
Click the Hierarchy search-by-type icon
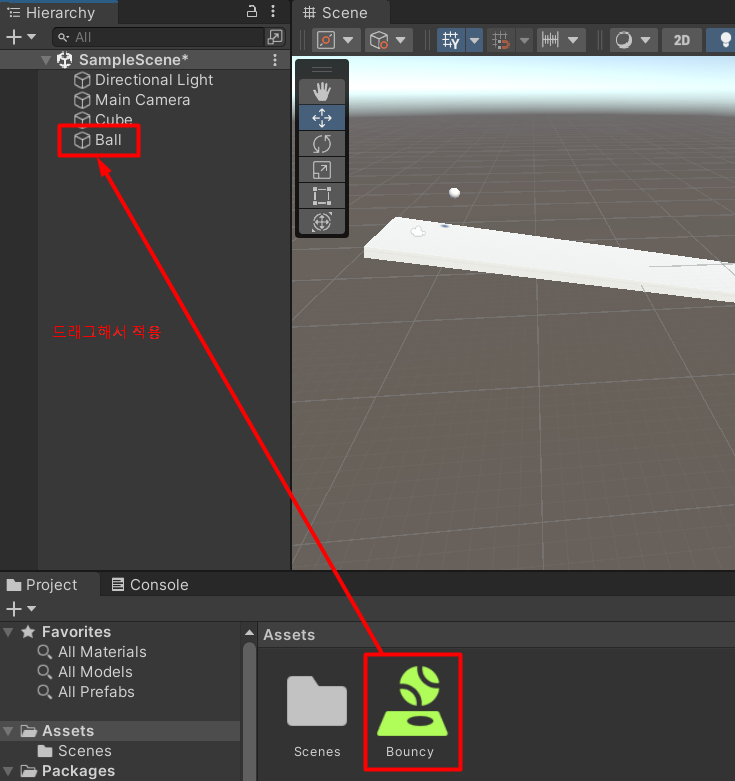click(x=275, y=36)
